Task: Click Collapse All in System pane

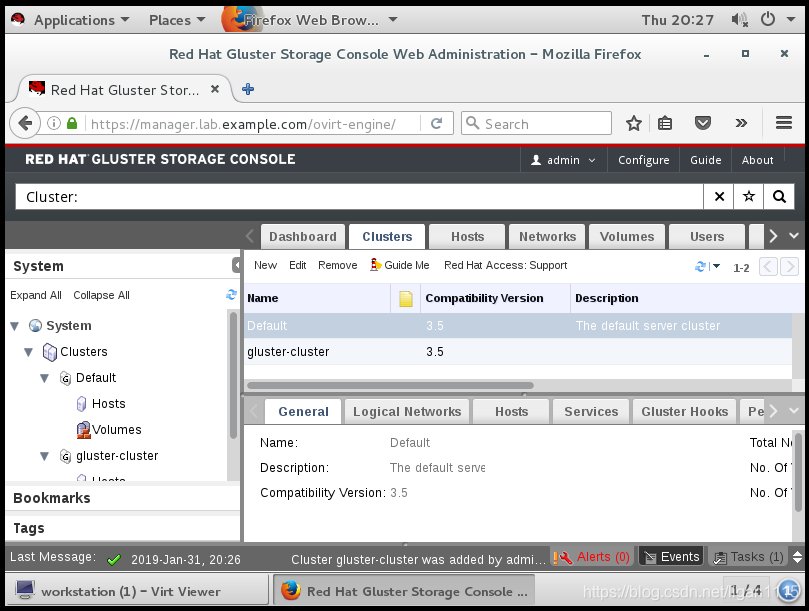Action: click(101, 295)
